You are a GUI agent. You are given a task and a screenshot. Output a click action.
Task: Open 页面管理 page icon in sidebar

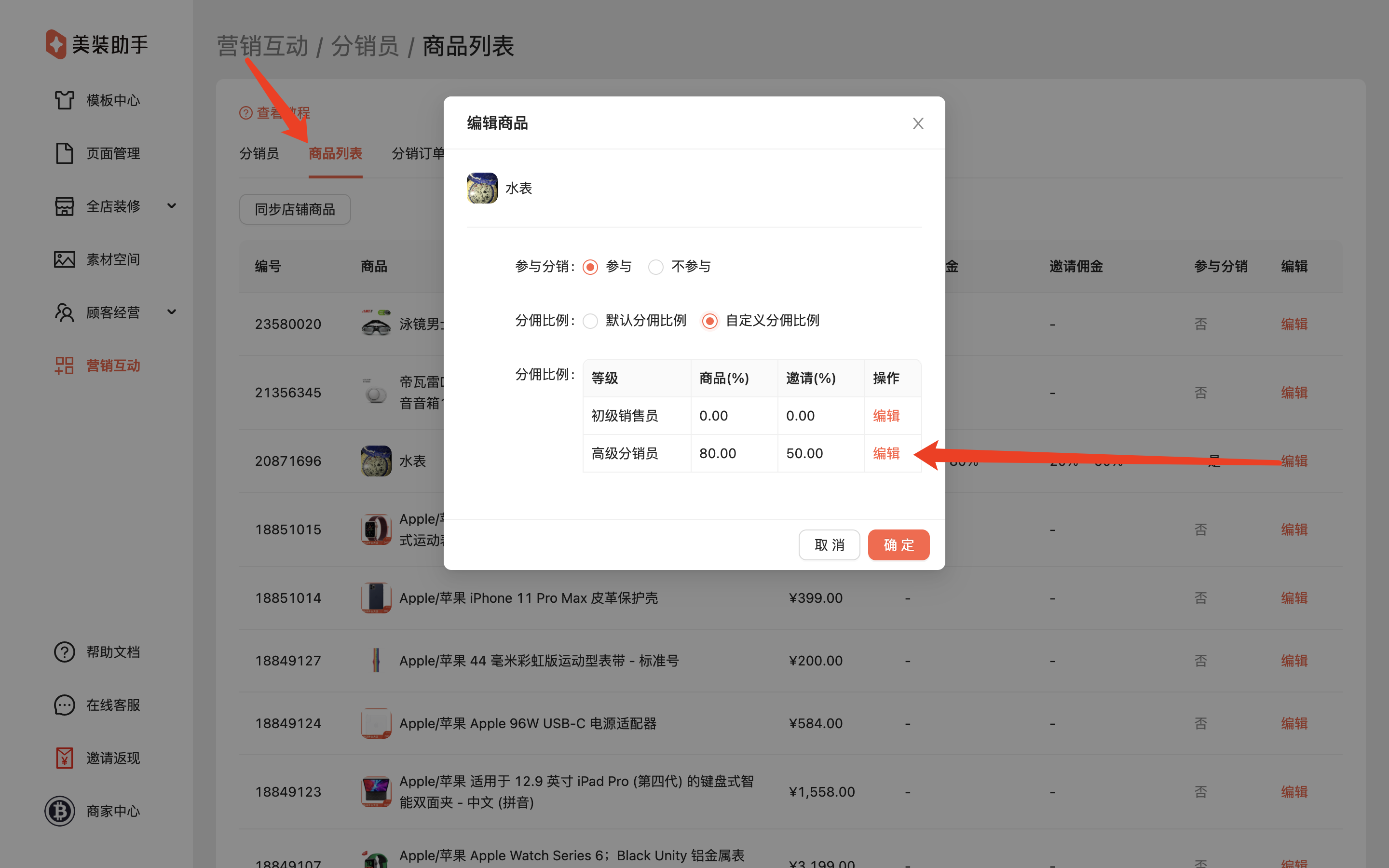point(64,153)
